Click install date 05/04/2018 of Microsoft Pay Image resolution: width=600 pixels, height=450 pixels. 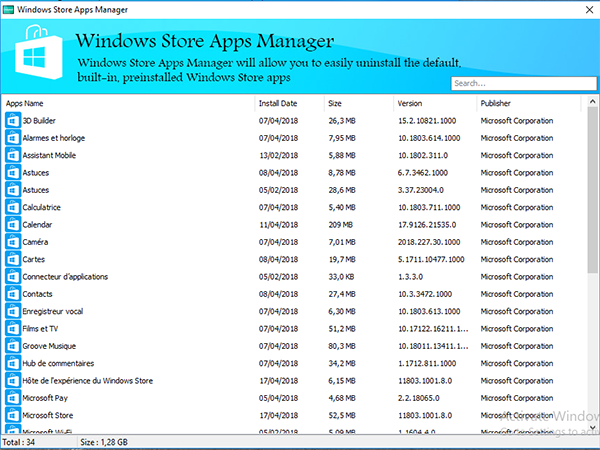point(278,398)
